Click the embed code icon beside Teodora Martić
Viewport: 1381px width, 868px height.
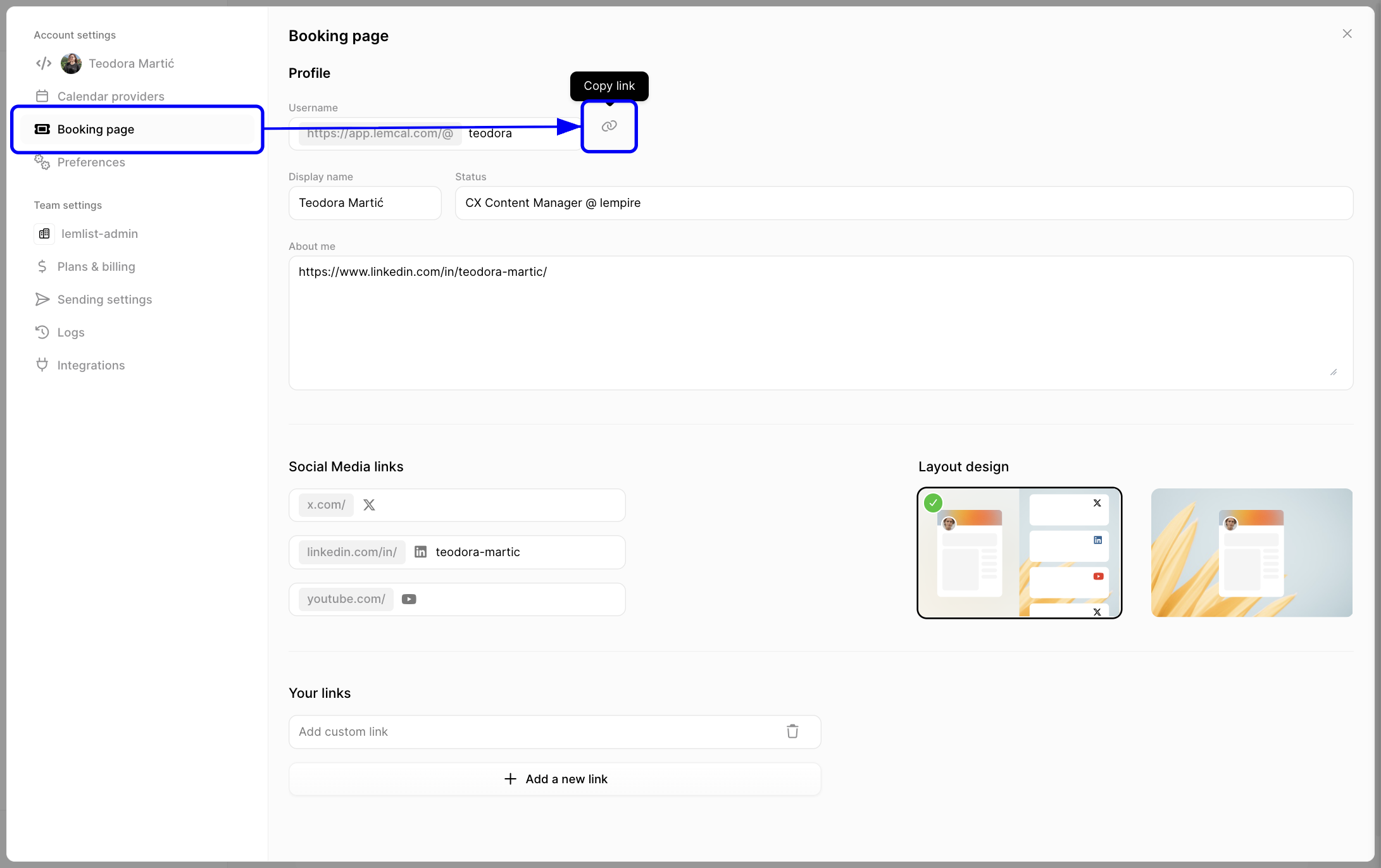(43, 63)
